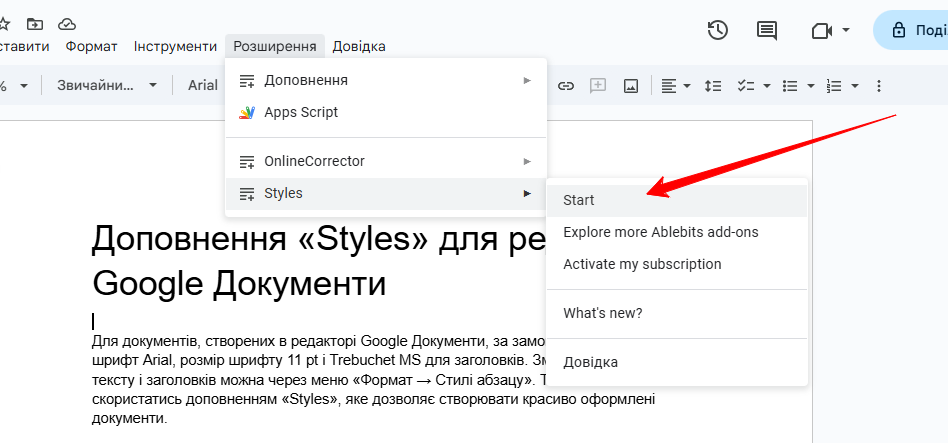
Task: Insert checklist icon
Action: tap(745, 86)
